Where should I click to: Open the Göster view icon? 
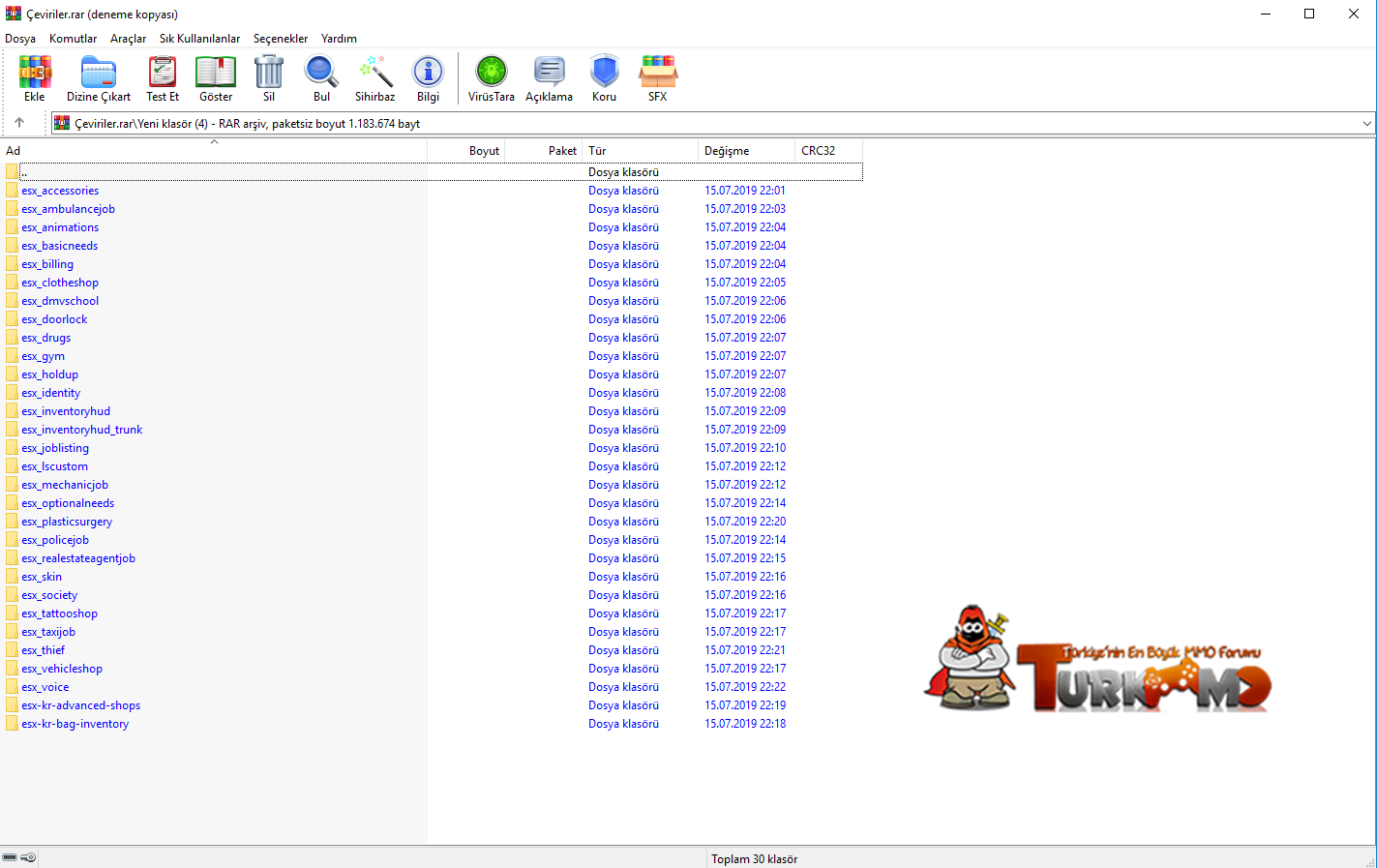point(216,73)
